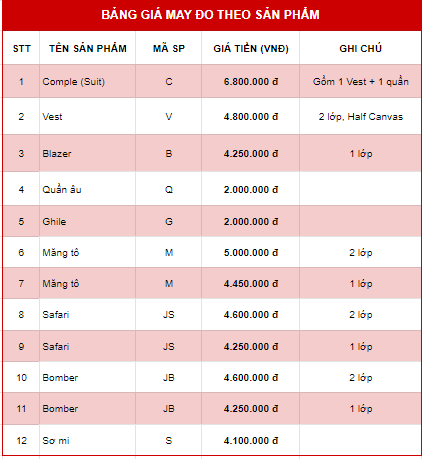
Task: Select the 6.800.000 đ price cell
Action: (251, 82)
